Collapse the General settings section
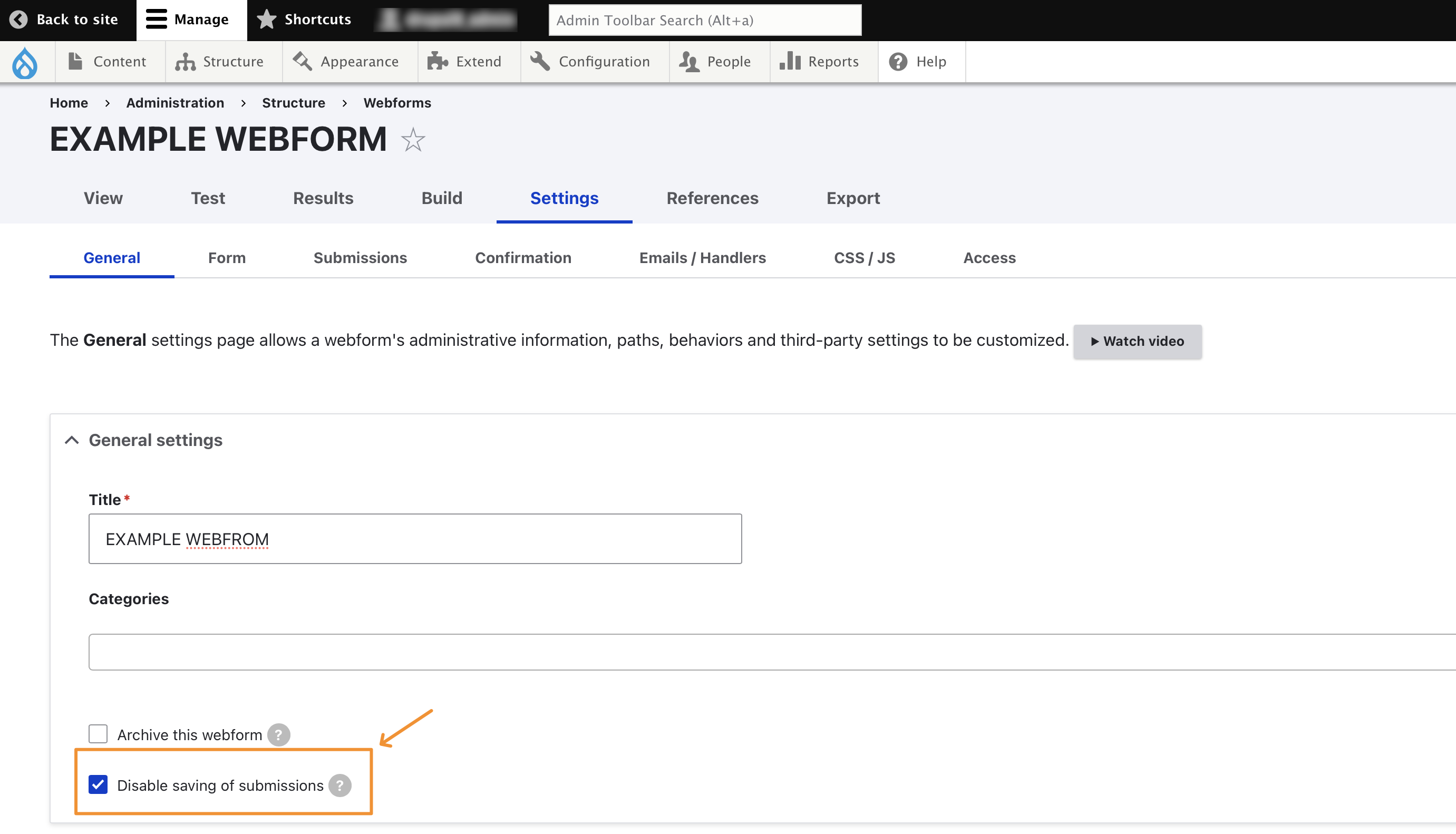The image size is (1456, 834). tap(72, 440)
